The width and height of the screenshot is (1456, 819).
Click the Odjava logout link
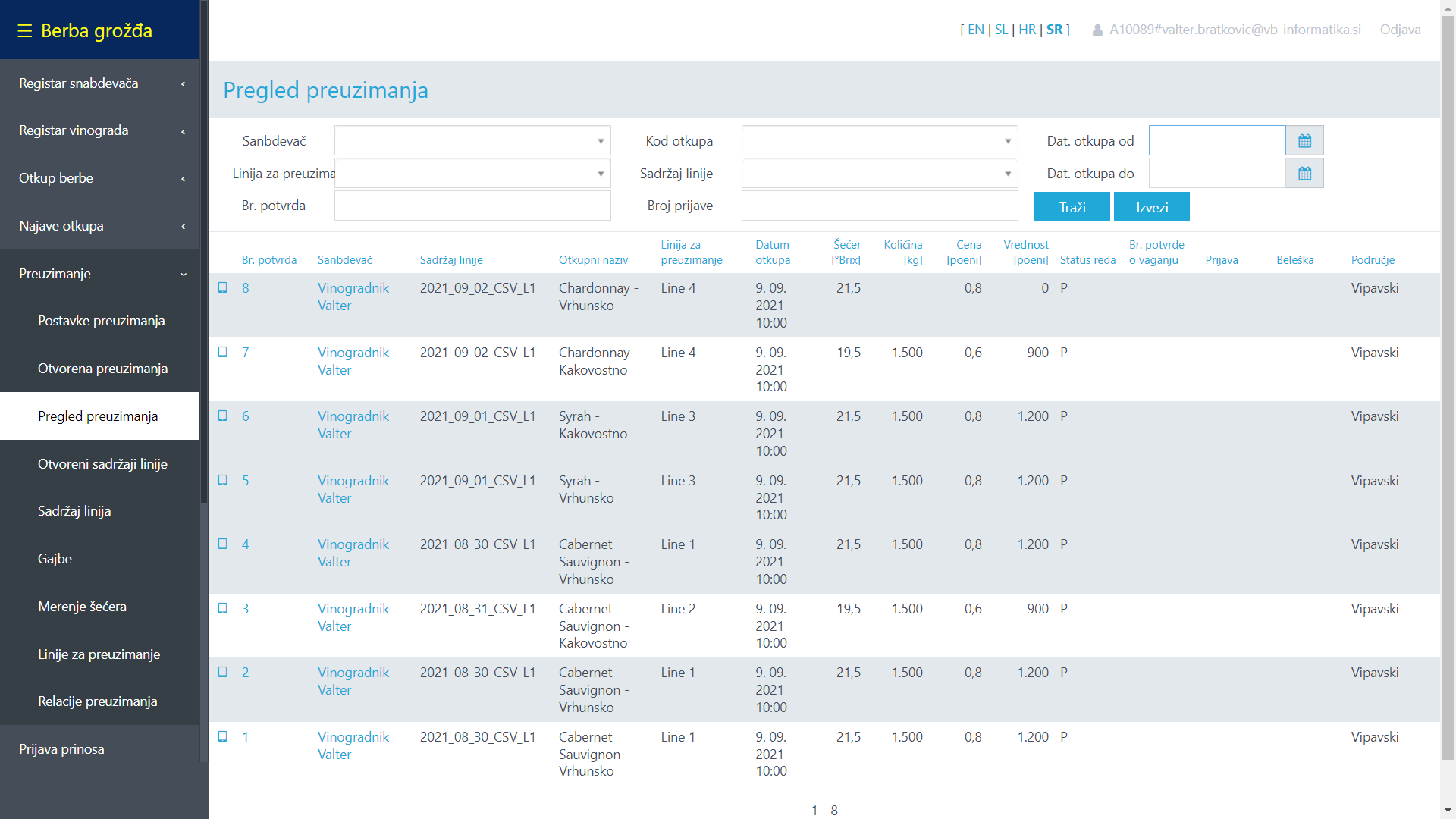1400,30
